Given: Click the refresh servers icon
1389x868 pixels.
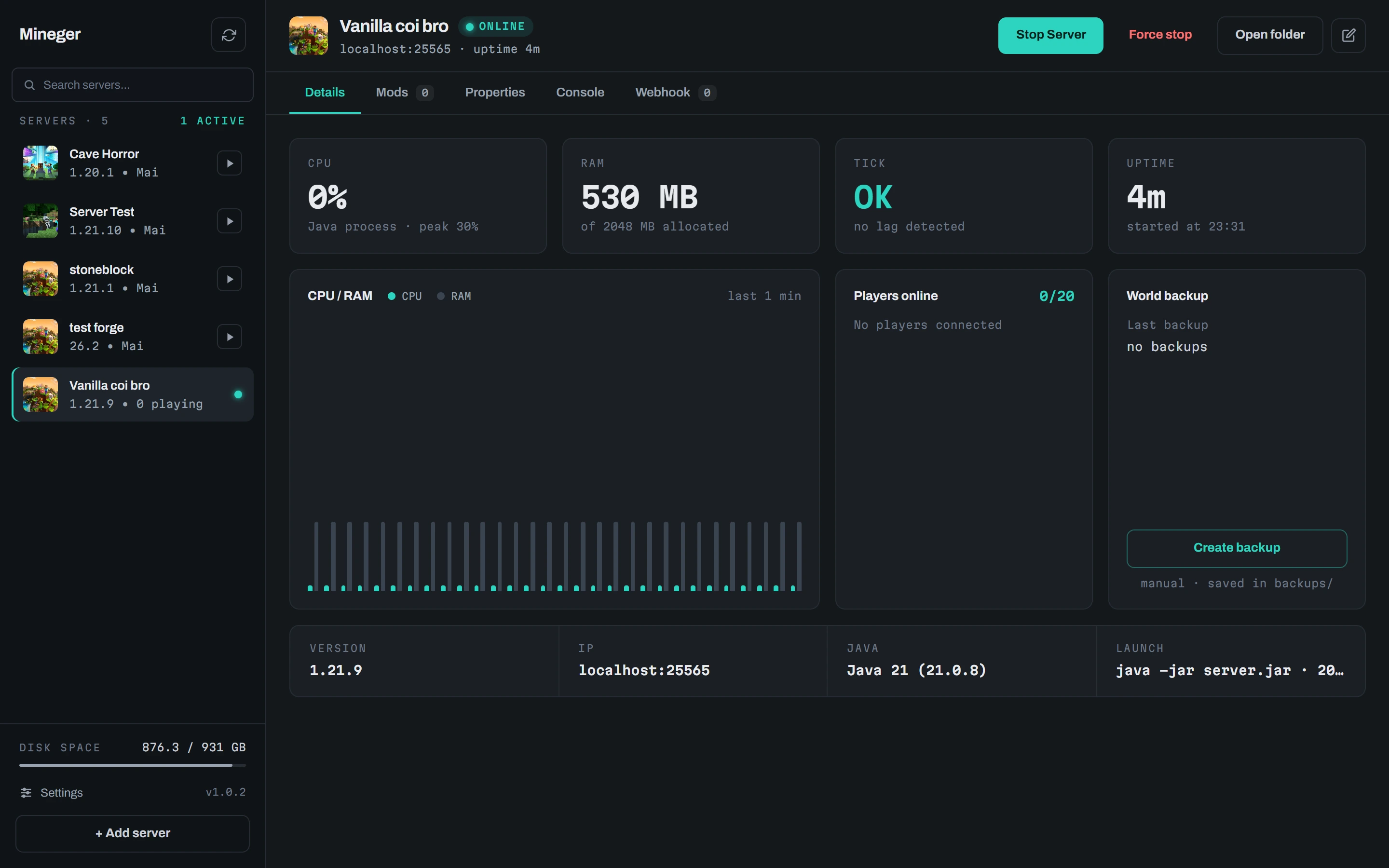Looking at the screenshot, I should [x=229, y=35].
